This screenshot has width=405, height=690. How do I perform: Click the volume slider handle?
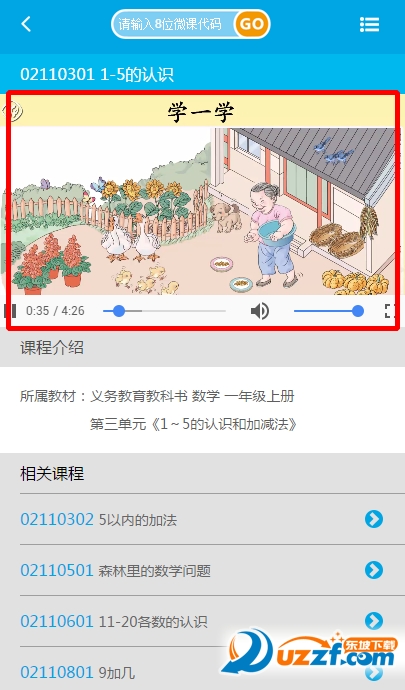point(358,311)
